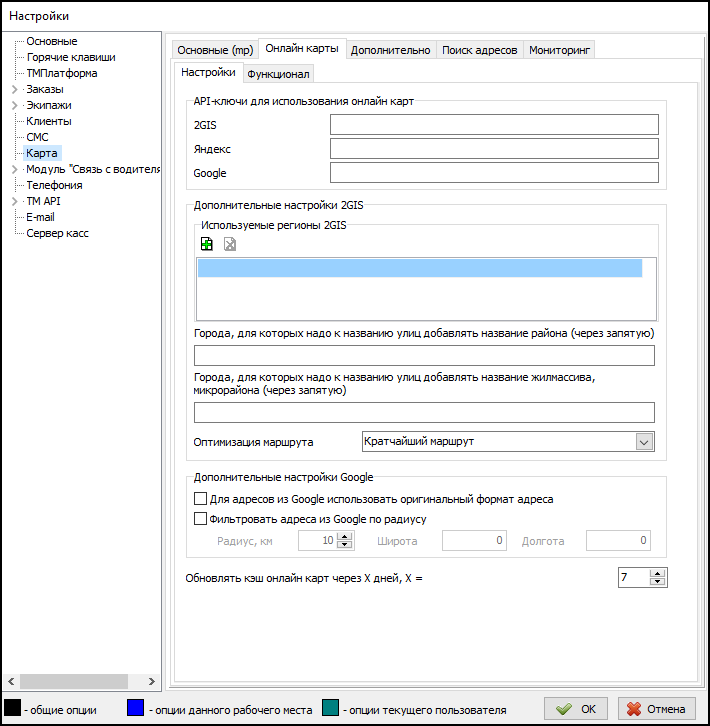This screenshot has width=710, height=726.
Task: Open the Мониторинг tab
Action: coord(559,50)
